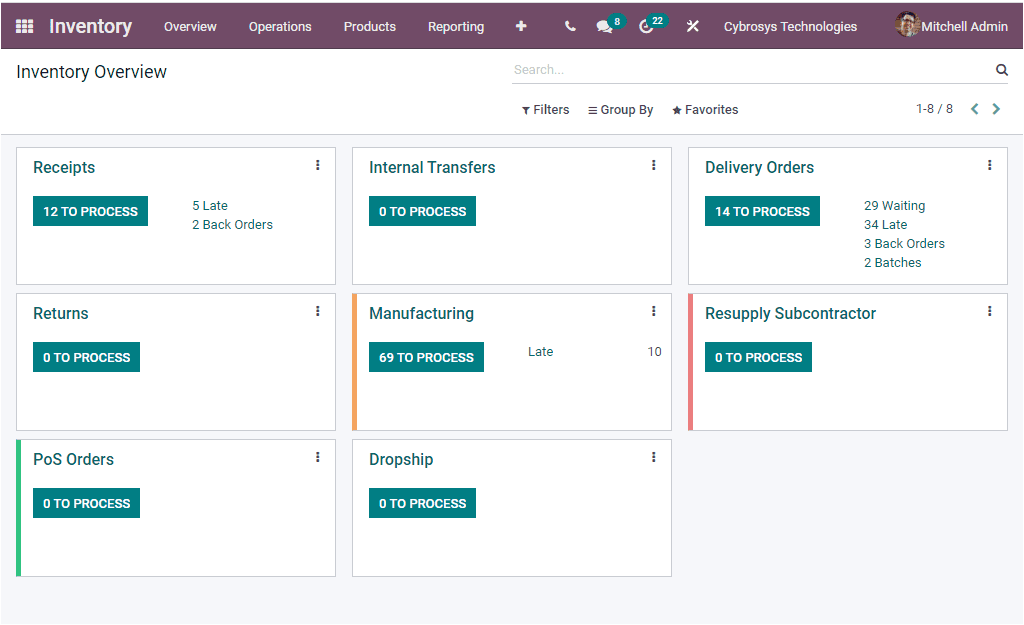Screen dimensions: 1024x625
Task: Open the Favorites dropdown
Action: 704,109
